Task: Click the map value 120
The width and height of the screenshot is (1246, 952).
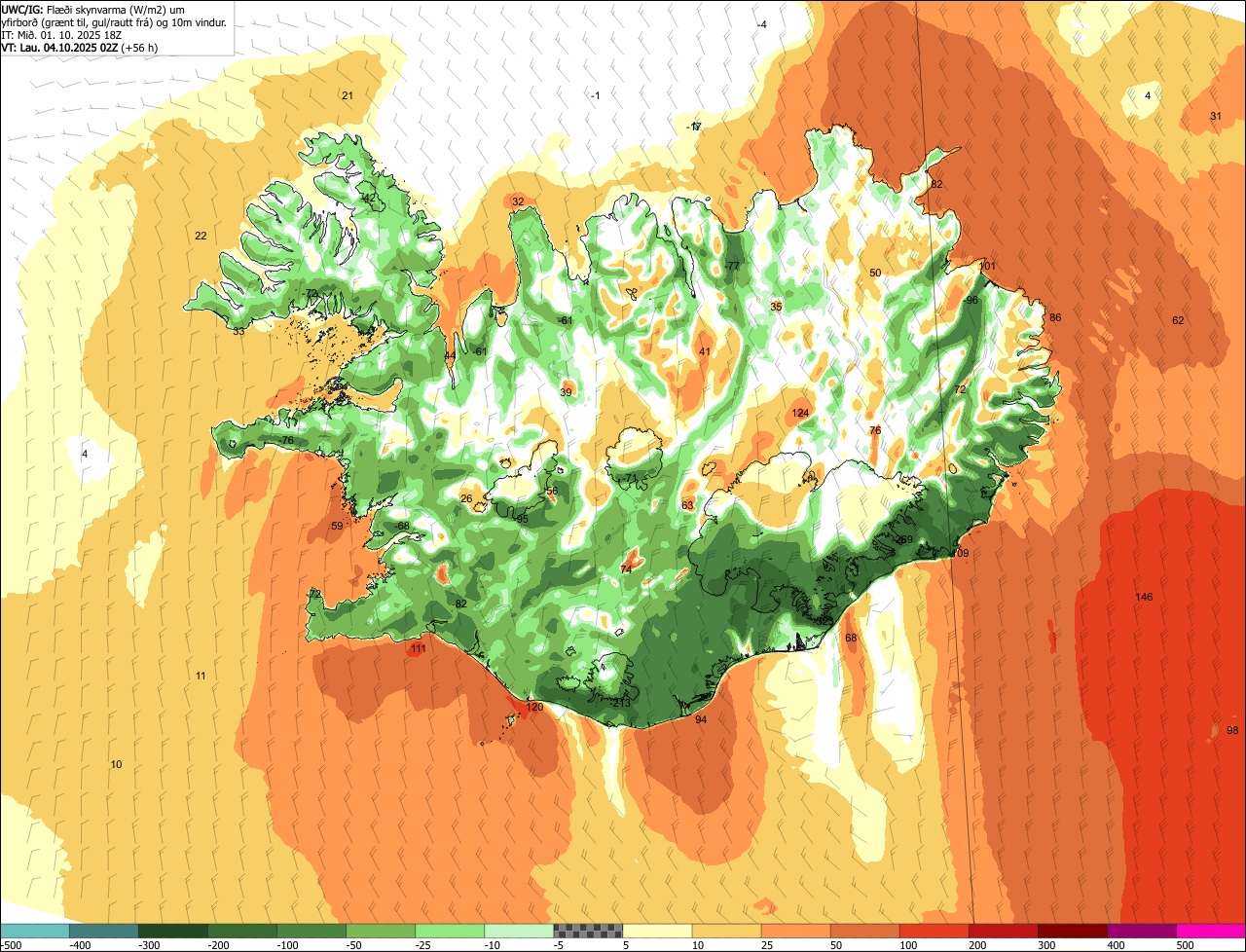Action: pyautogui.click(x=534, y=707)
